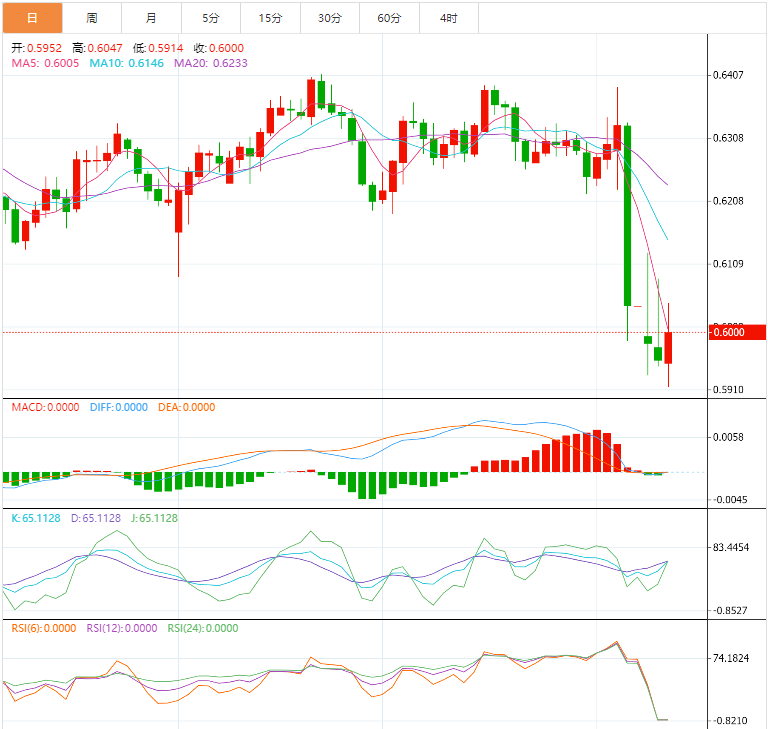Screen dimensions: 768x729
Task: Switch to the 周 weekly tab
Action: tap(92, 18)
